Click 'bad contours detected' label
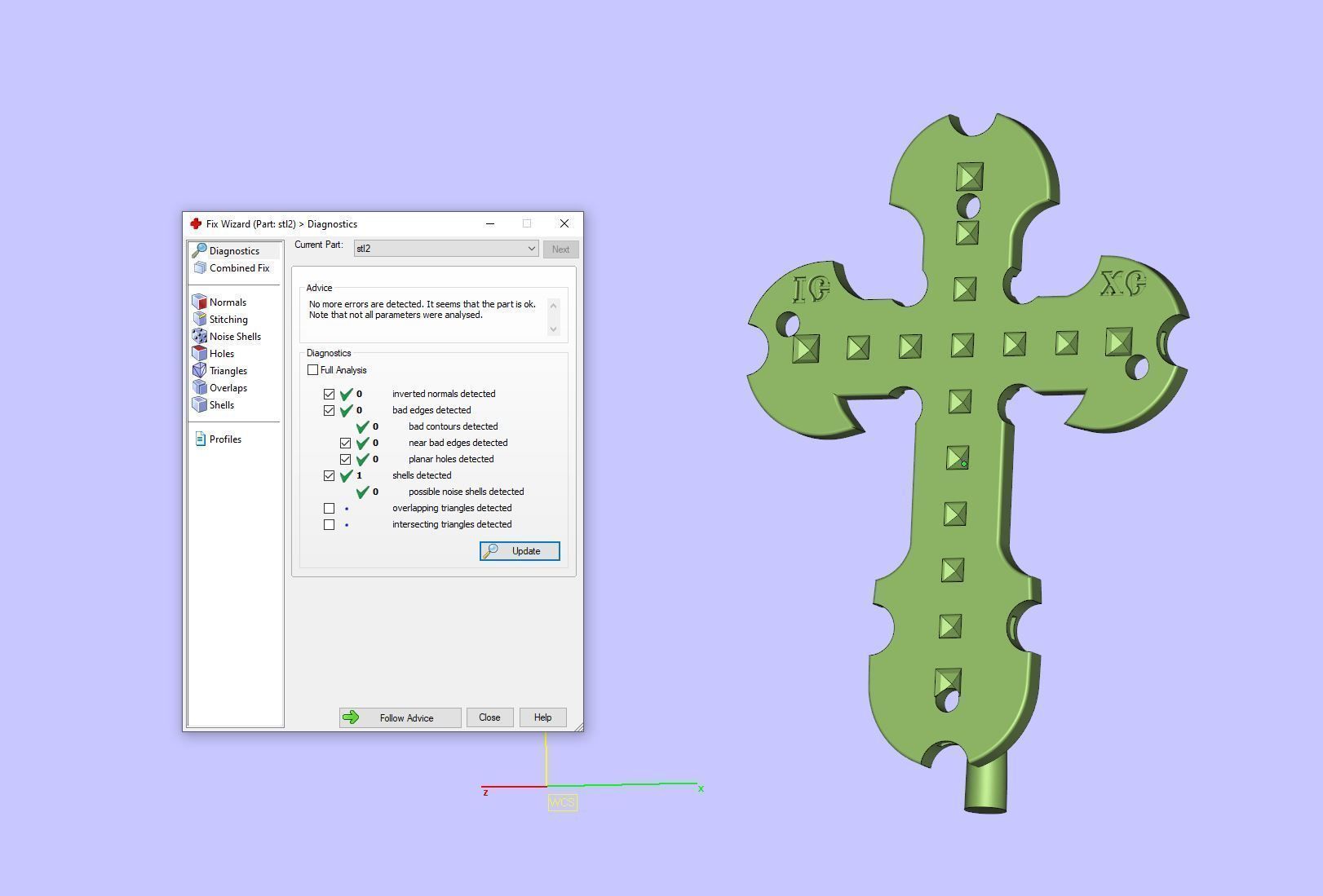 [453, 426]
